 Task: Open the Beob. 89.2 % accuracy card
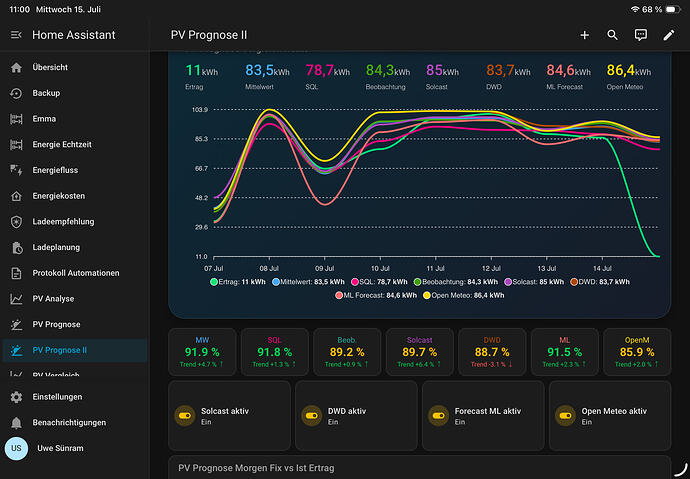[x=347, y=352]
